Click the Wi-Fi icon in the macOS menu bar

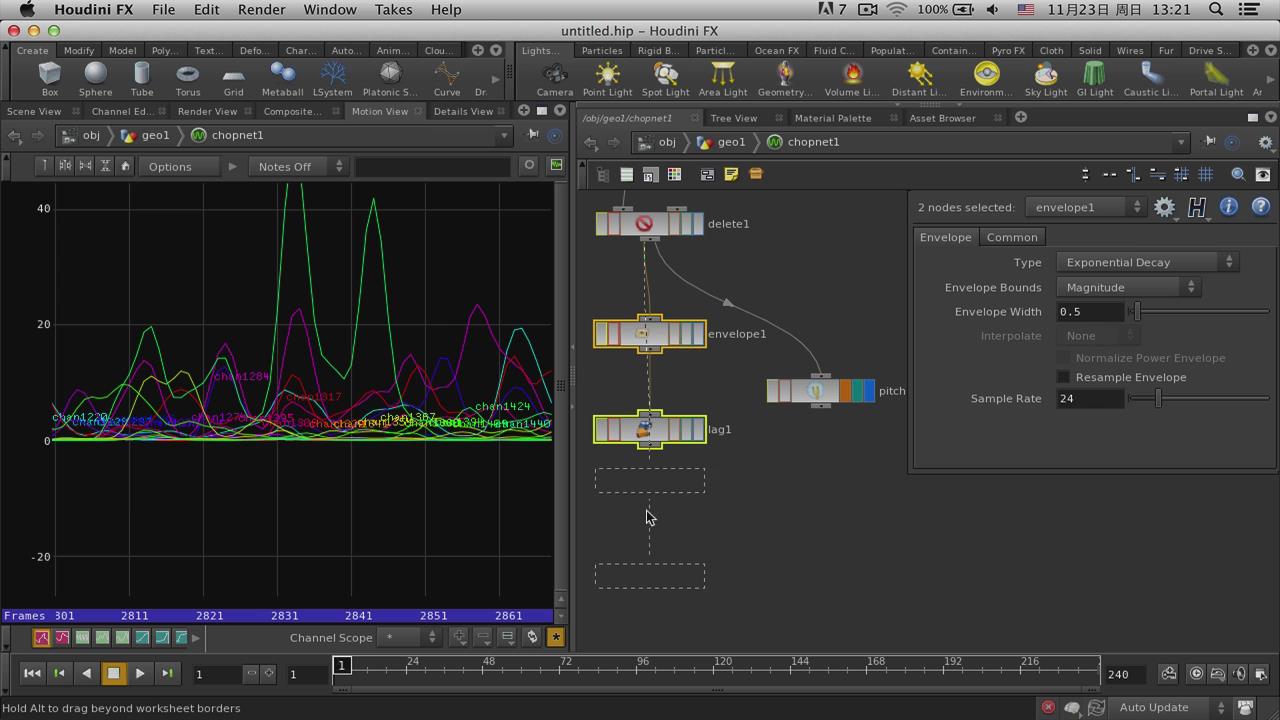tap(897, 9)
